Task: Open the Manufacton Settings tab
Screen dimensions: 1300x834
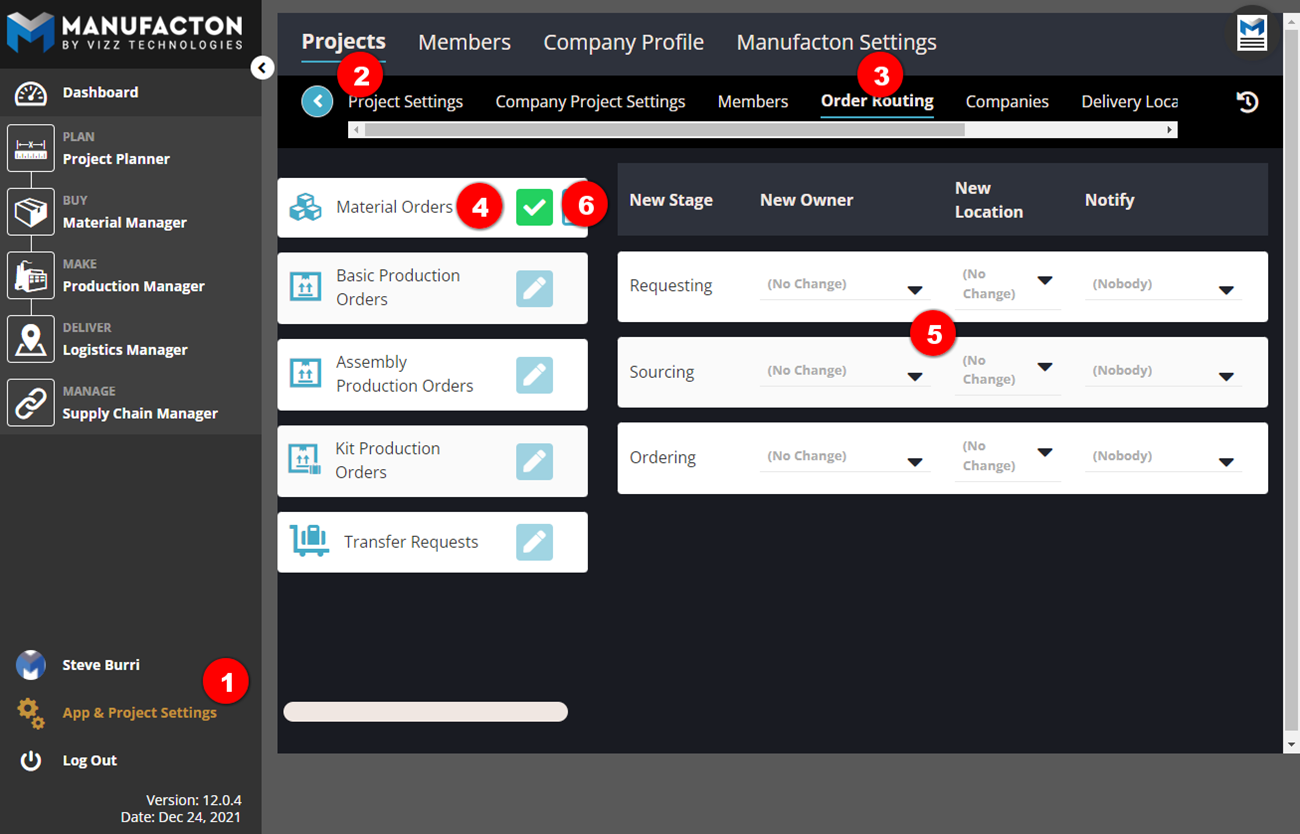Action: coord(836,43)
